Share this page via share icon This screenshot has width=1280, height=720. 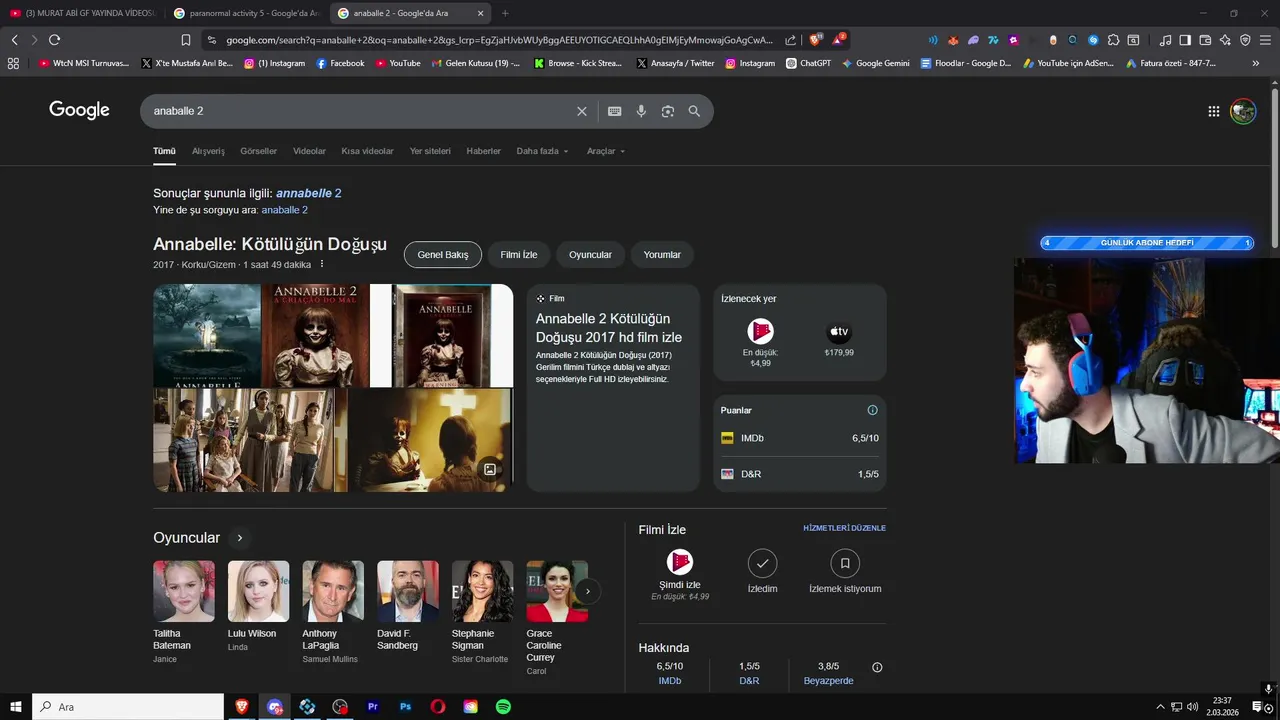[791, 40]
